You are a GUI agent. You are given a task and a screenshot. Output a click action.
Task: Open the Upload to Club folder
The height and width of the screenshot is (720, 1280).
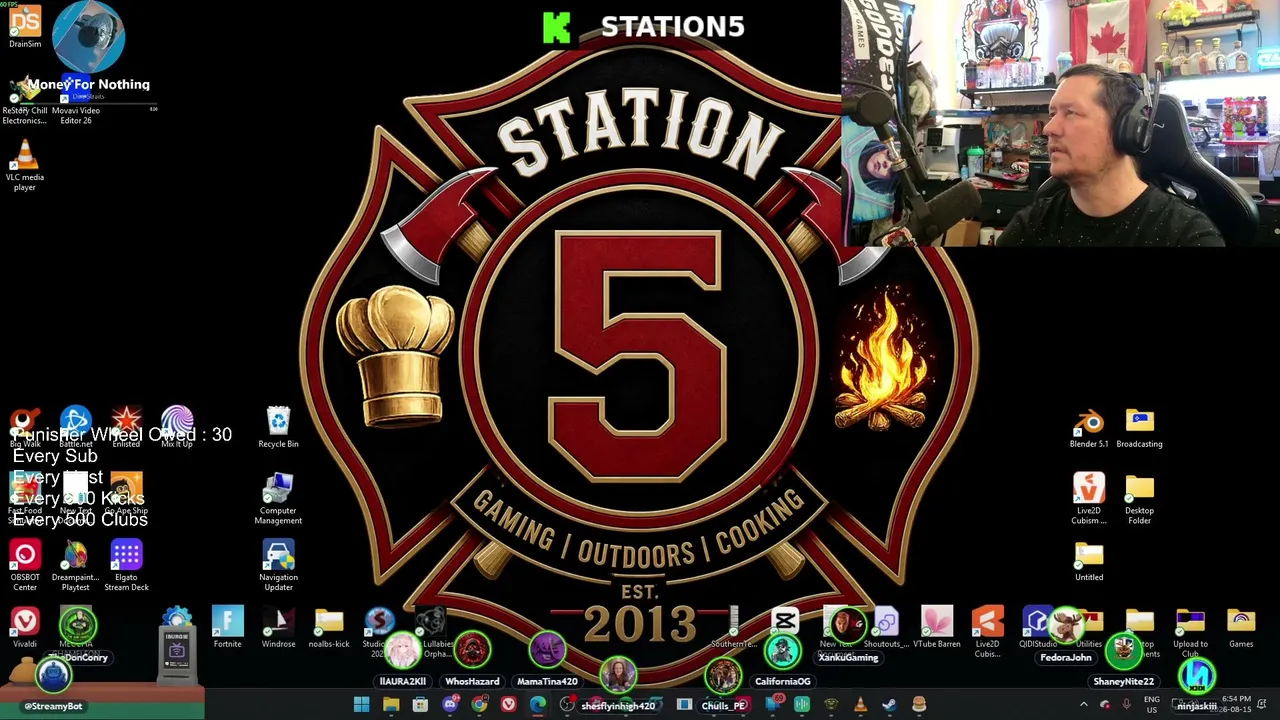tap(1190, 632)
